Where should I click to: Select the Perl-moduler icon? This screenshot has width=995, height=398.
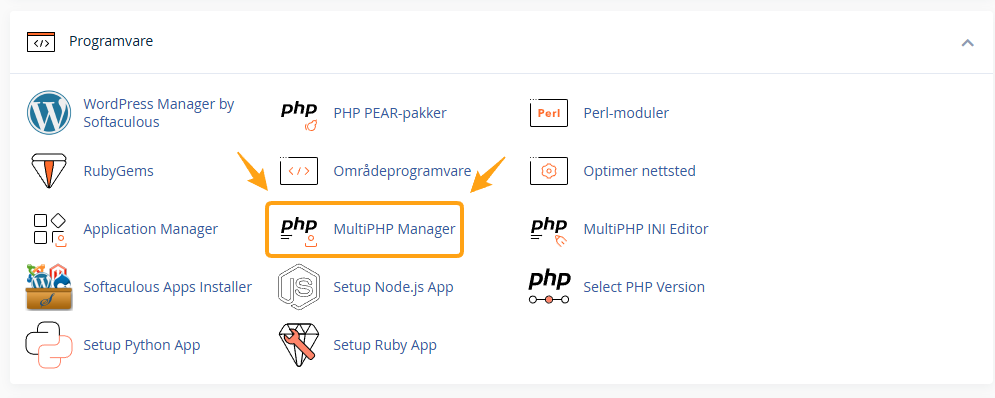[x=549, y=113]
